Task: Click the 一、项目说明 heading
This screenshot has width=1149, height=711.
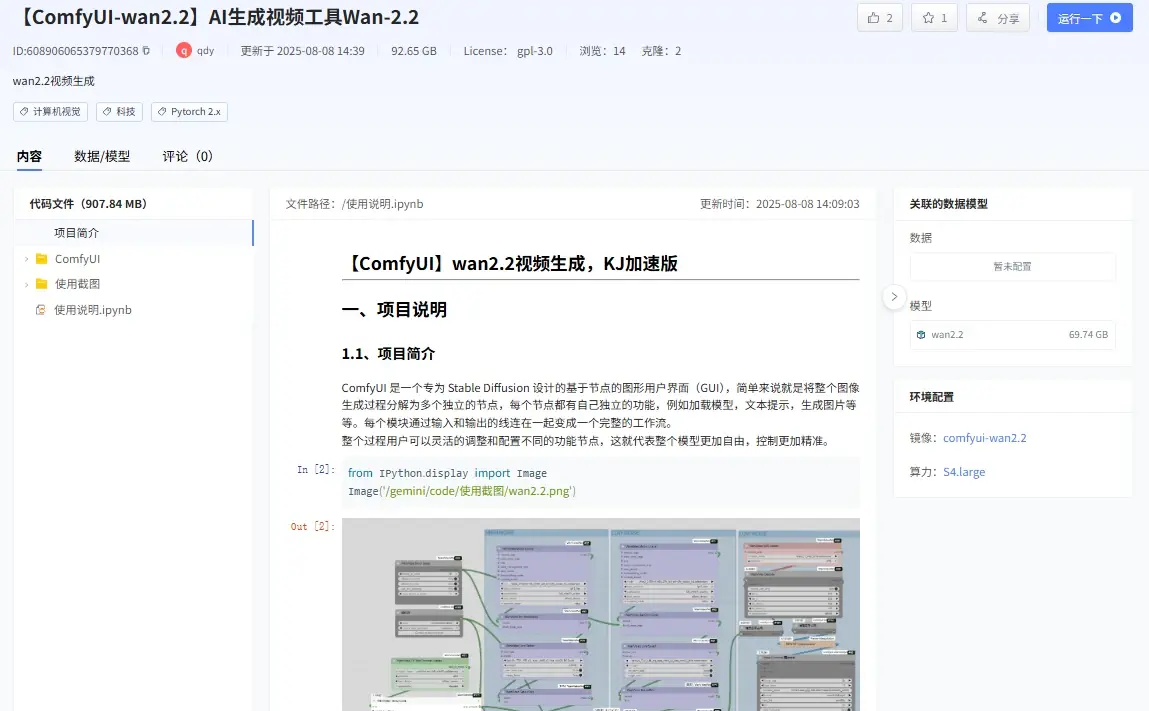Action: tap(394, 310)
